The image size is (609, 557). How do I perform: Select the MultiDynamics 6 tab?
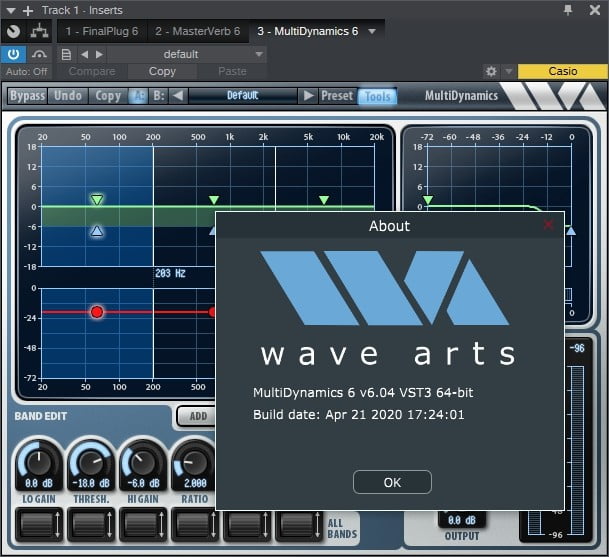pyautogui.click(x=308, y=31)
